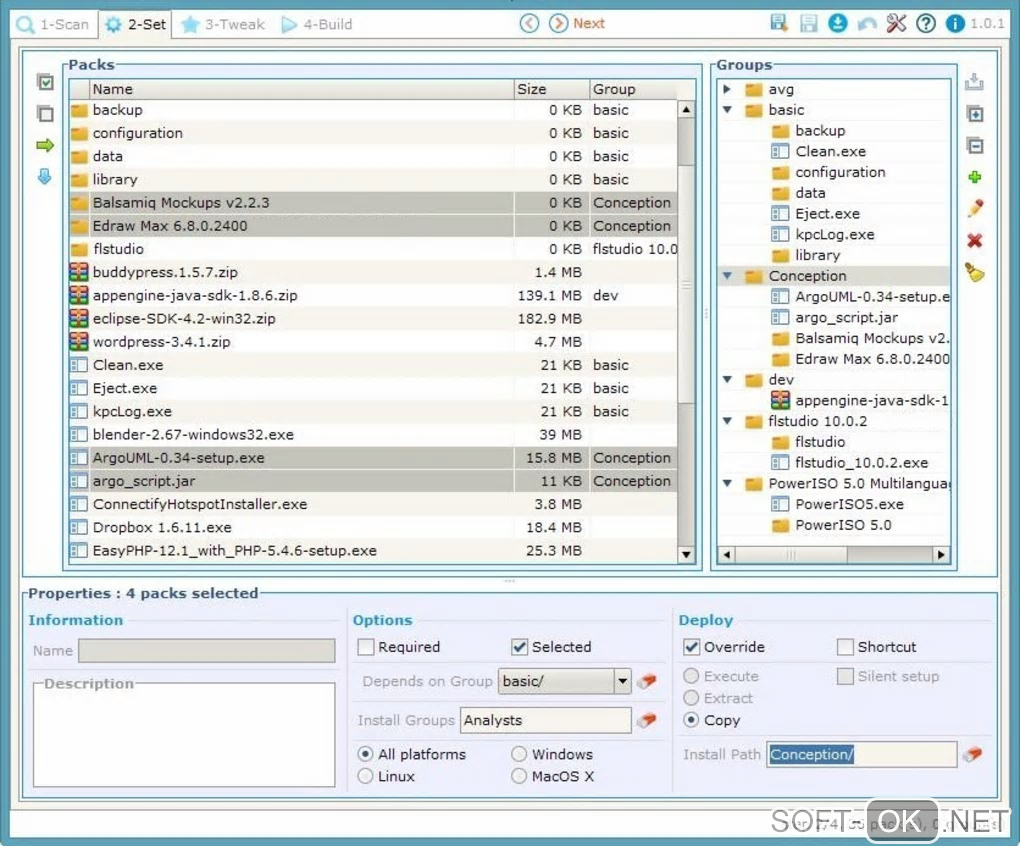The image size is (1020, 846).
Task: Click the deselect-all packs empty box icon
Action: tap(46, 113)
